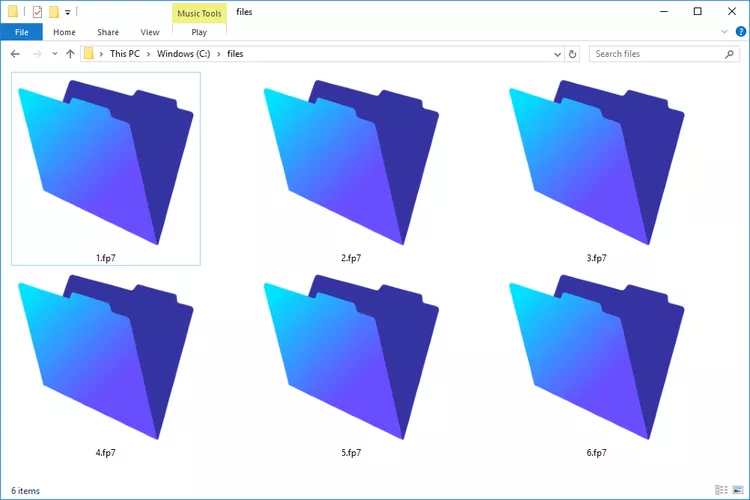Go up one folder level

point(70,54)
